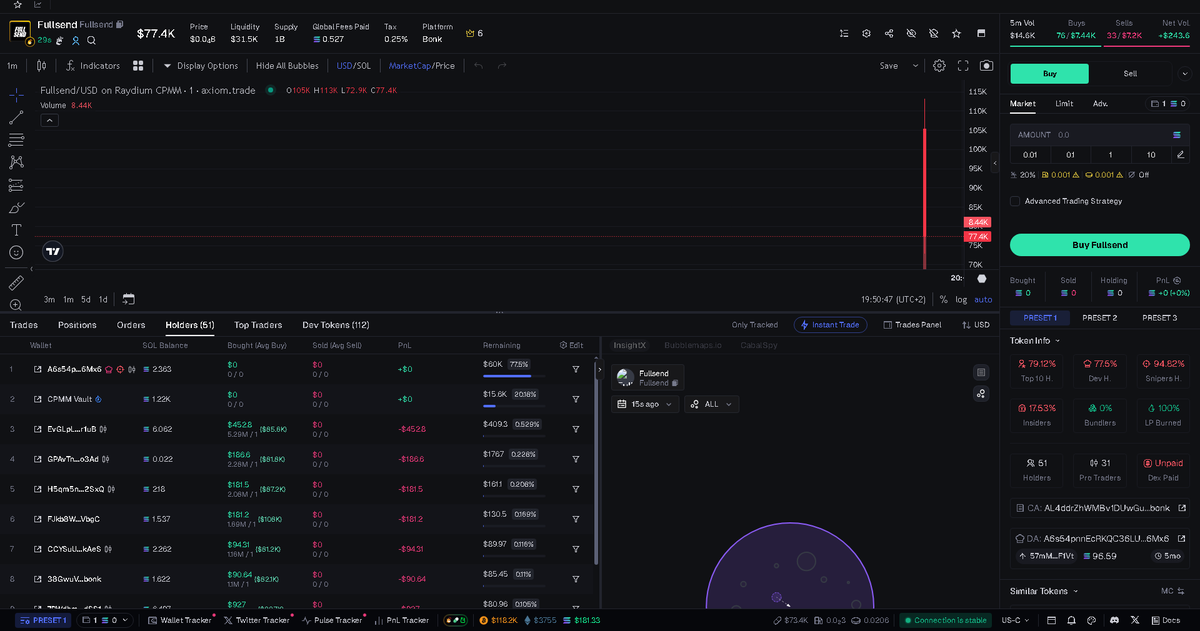
Task: Filter holder A6s54p...6Mx6 row
Action: tap(576, 369)
